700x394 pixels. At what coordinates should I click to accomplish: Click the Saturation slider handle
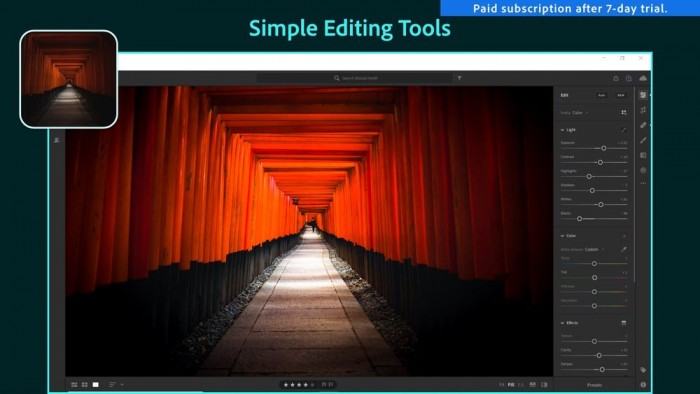(x=594, y=306)
